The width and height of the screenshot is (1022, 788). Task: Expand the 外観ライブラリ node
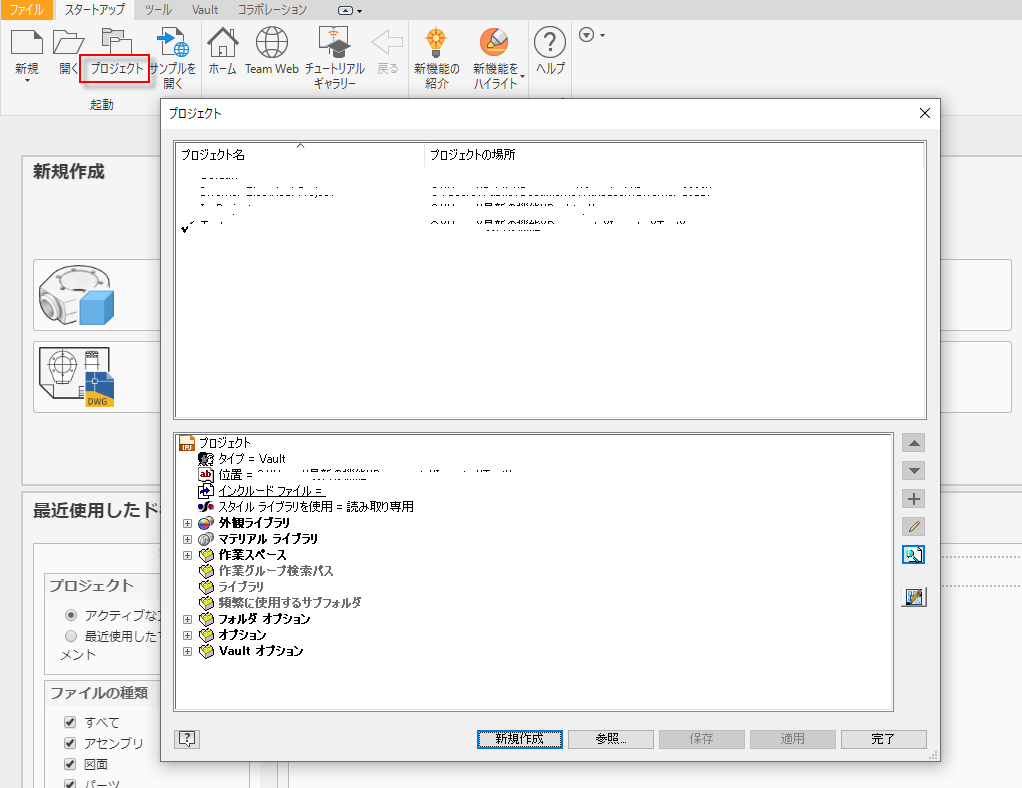188,523
